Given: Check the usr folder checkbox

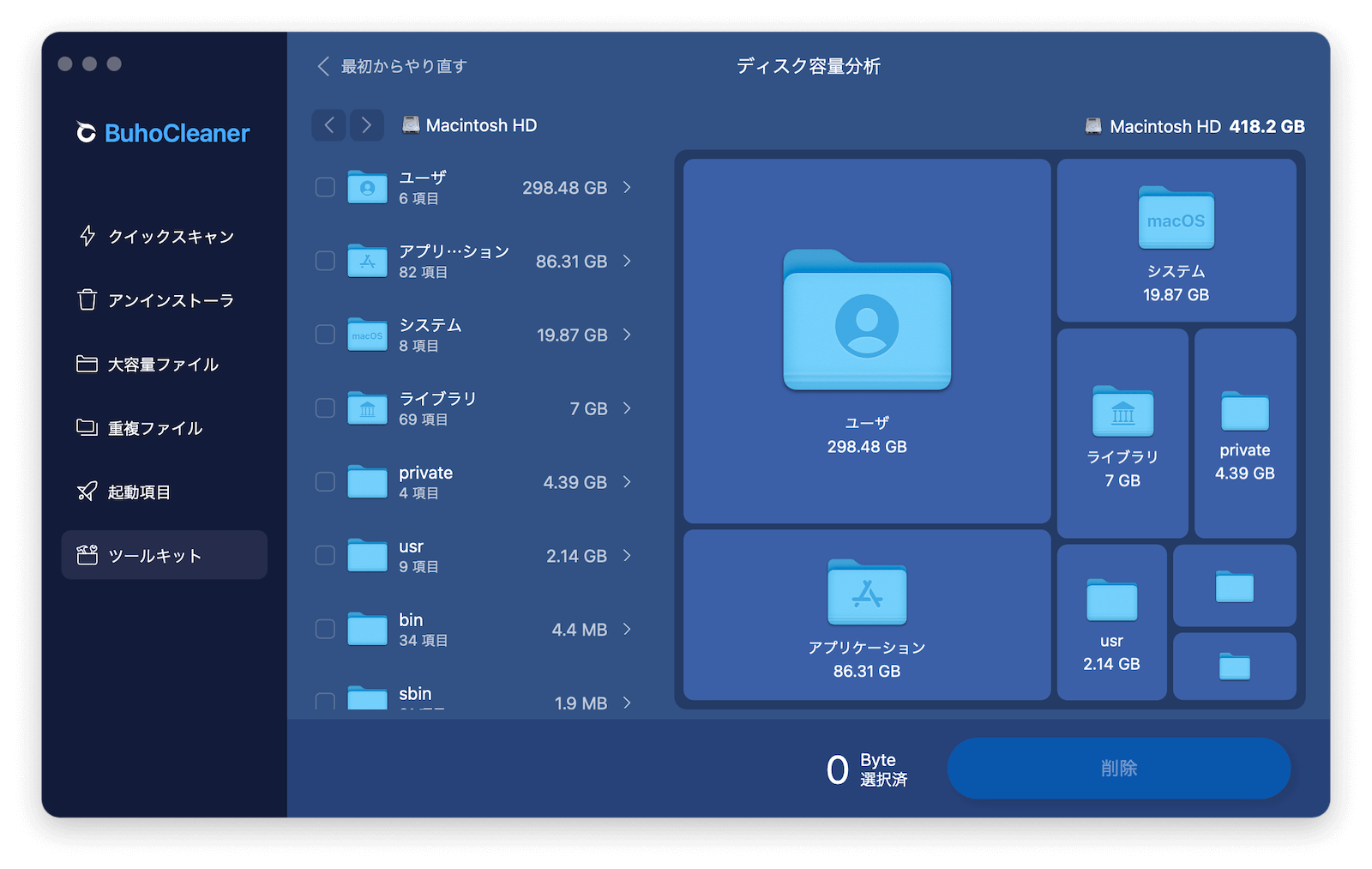Looking at the screenshot, I should pos(325,556).
